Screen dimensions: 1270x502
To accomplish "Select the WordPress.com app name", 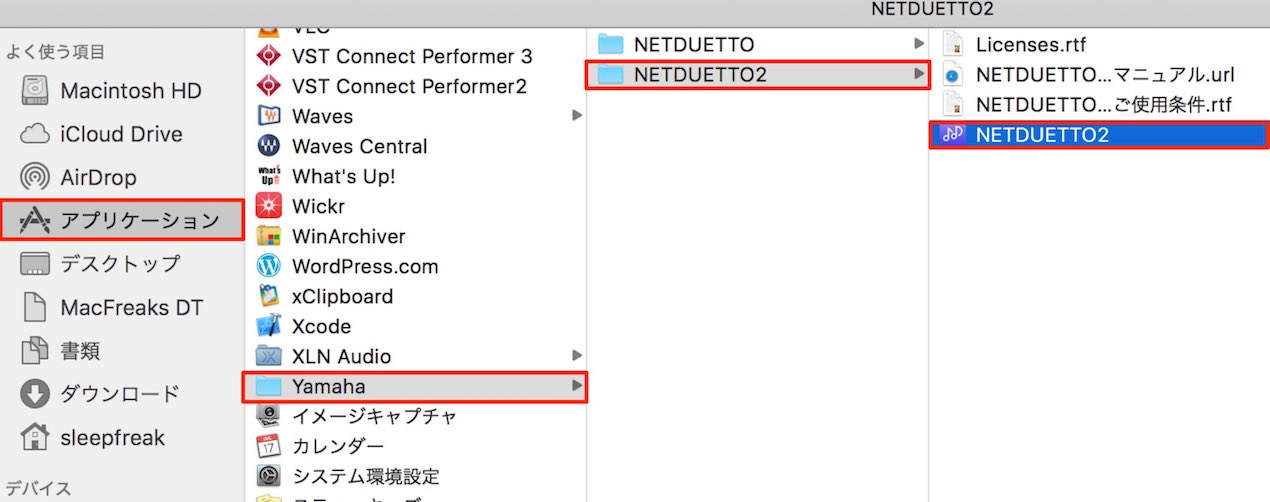I will (x=365, y=266).
